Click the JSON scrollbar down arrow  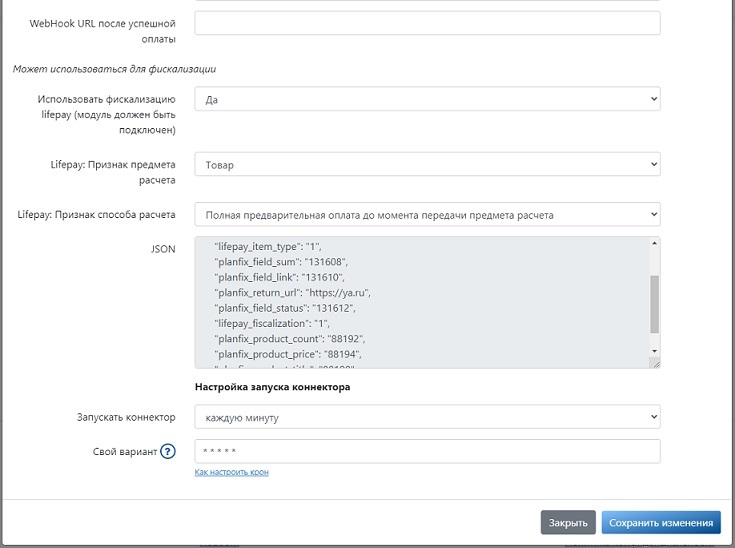(654, 352)
